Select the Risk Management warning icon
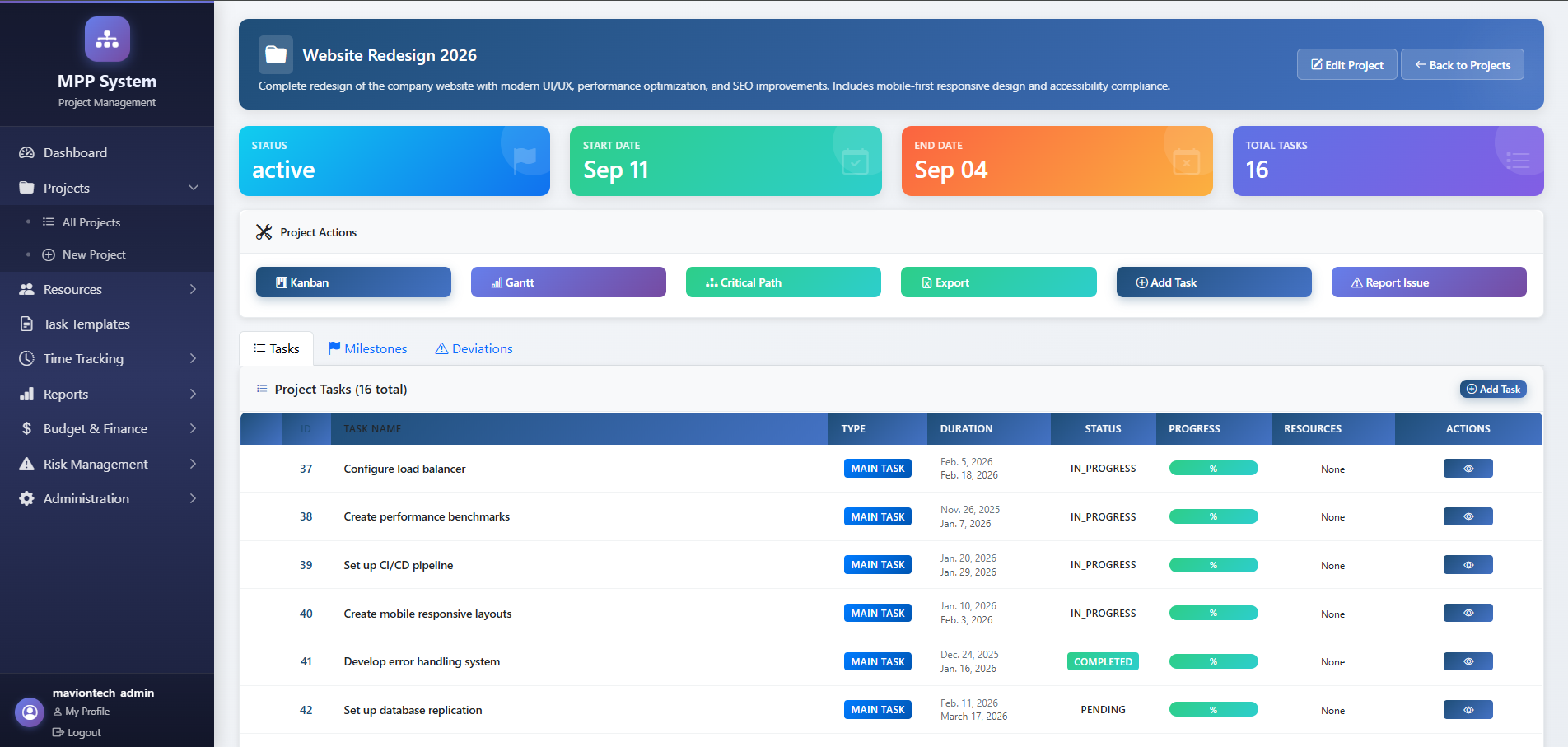The width and height of the screenshot is (1568, 747). (x=27, y=464)
